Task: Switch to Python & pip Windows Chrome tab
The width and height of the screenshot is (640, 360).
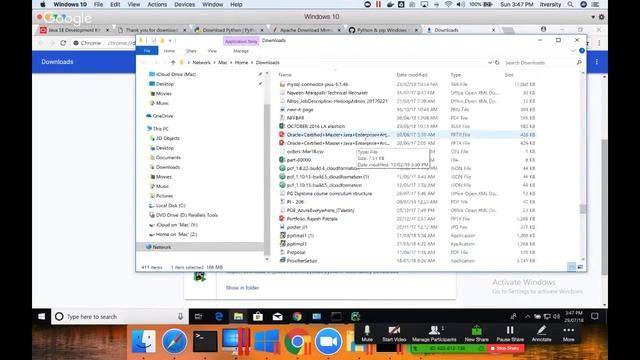Action: 382,30
